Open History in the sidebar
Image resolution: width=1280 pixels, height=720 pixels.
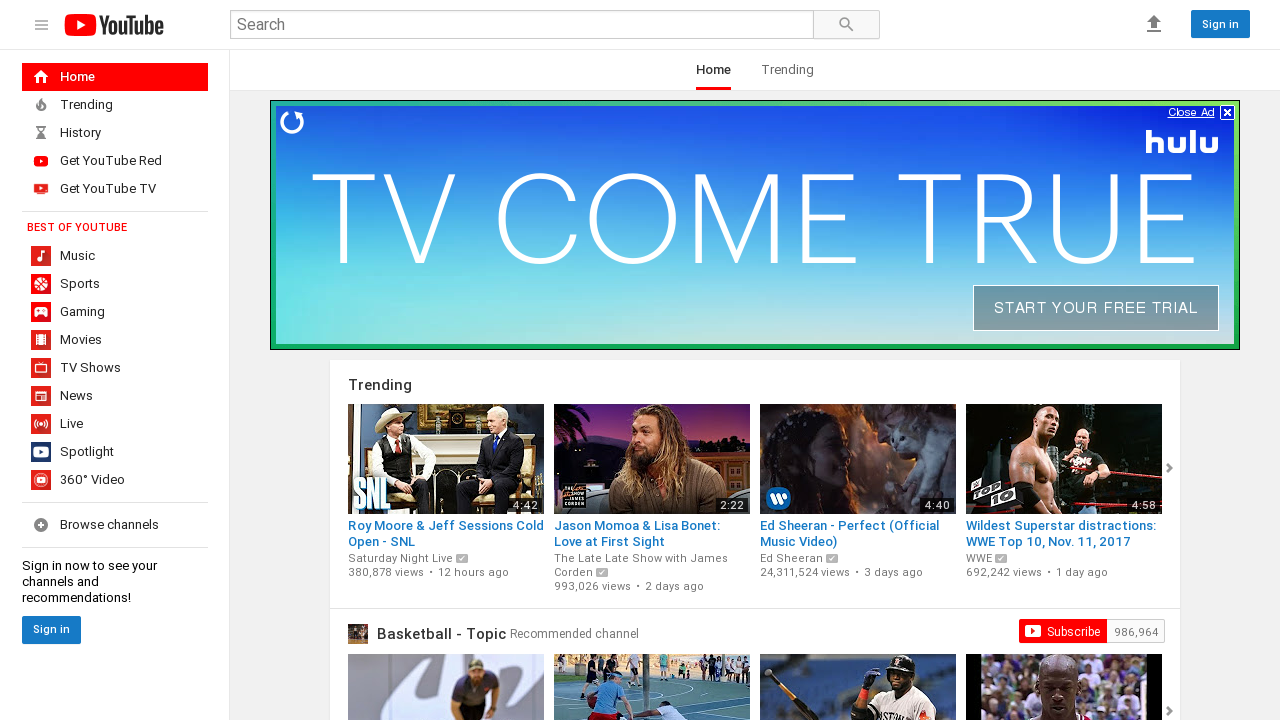(115, 133)
